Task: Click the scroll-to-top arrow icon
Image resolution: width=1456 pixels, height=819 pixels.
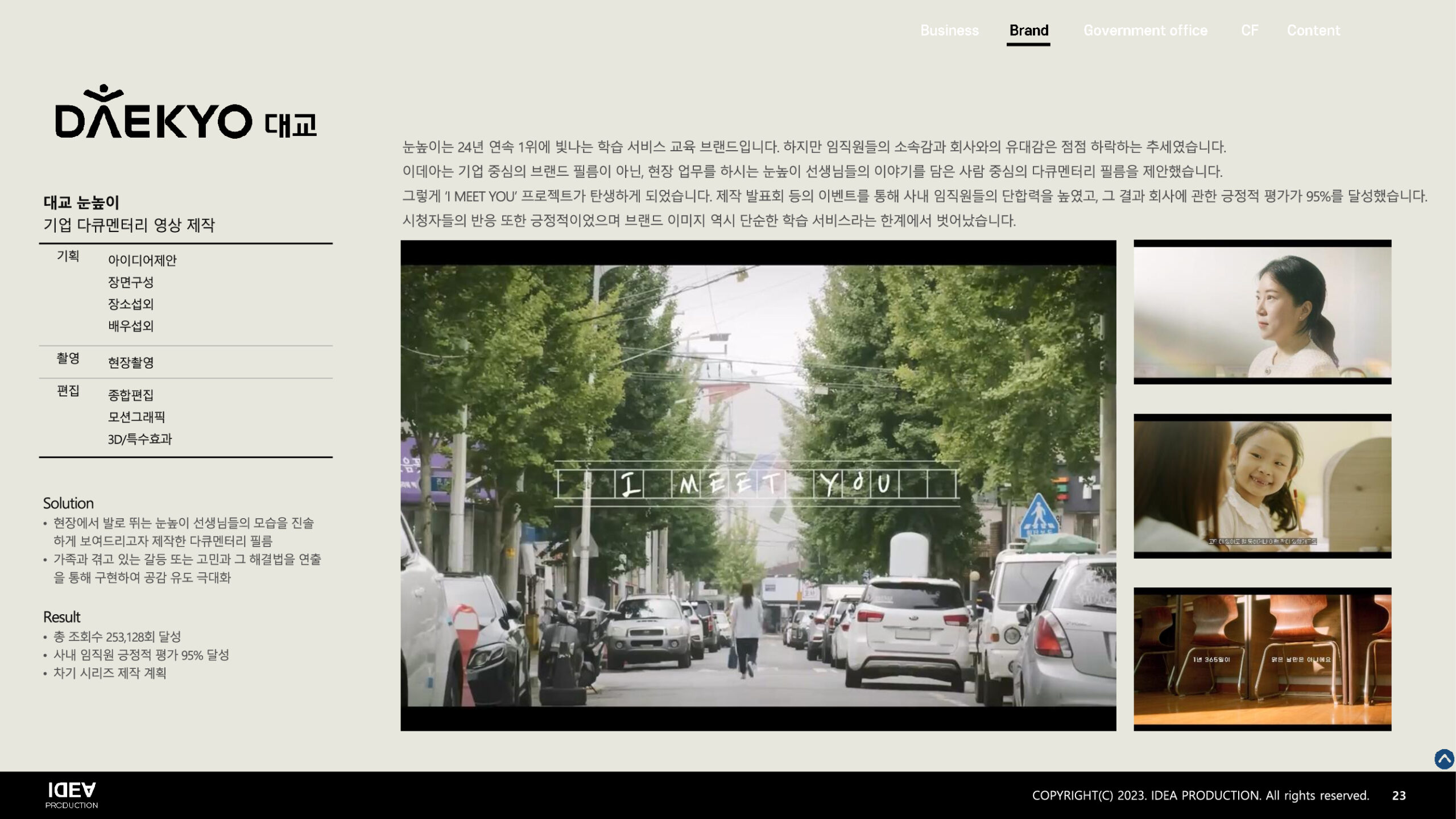Action: pyautogui.click(x=1443, y=759)
